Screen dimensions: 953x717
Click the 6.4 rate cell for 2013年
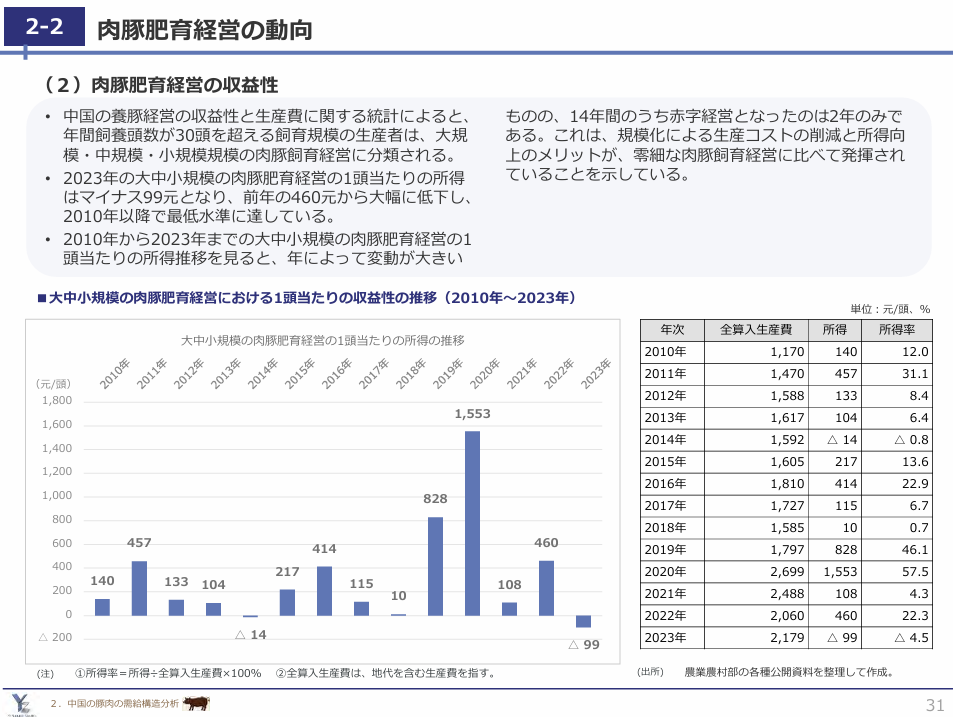pos(897,417)
